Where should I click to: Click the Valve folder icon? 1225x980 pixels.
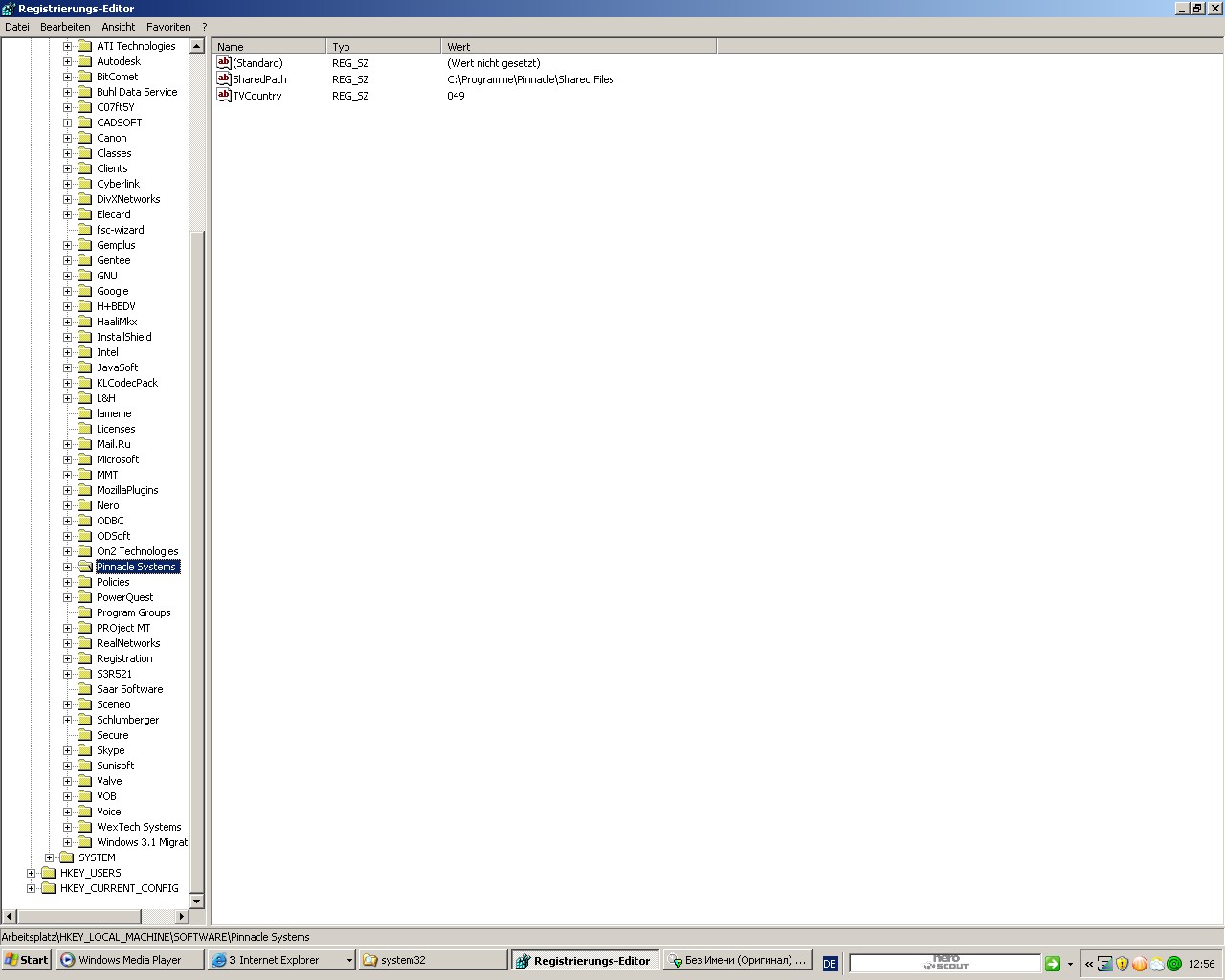(84, 781)
